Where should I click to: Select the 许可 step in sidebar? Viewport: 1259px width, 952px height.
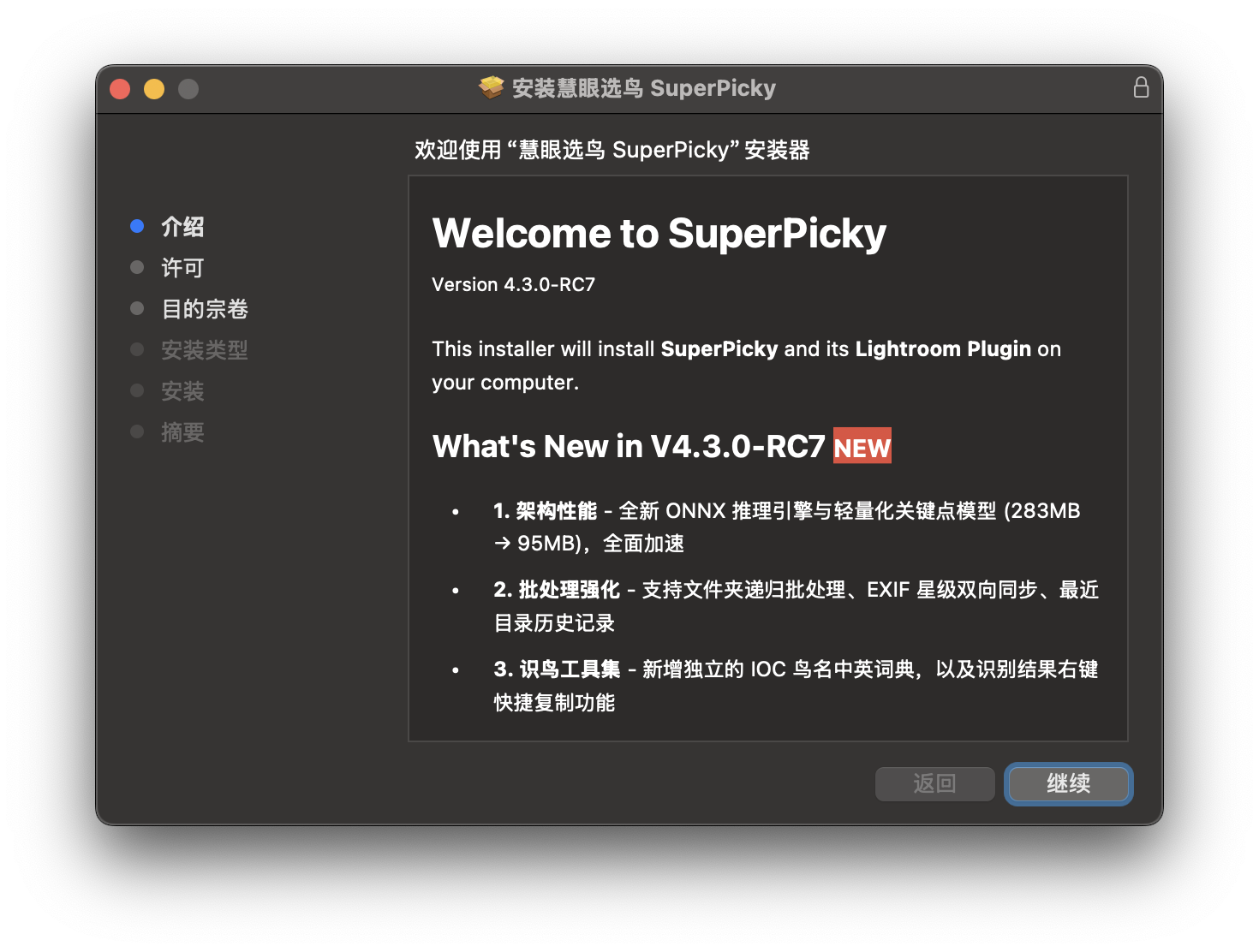182,268
